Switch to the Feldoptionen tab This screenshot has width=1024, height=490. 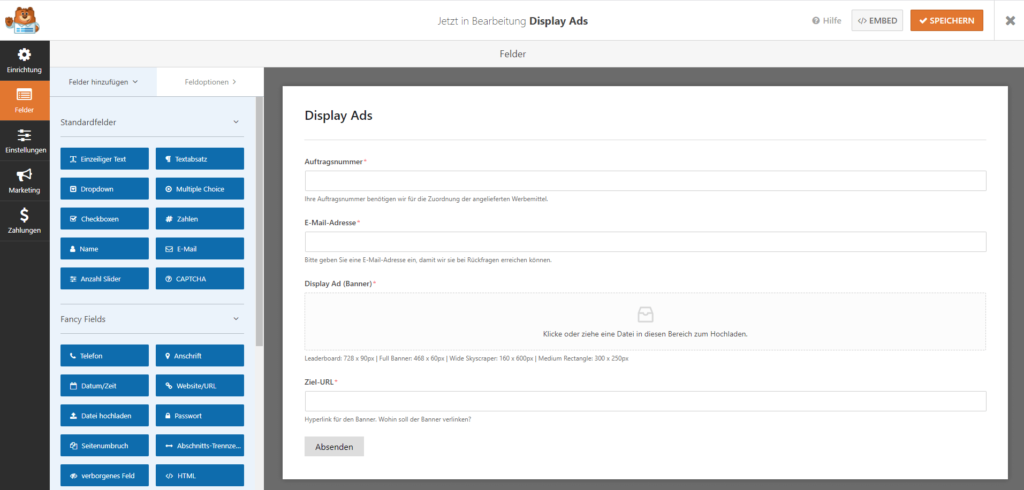210,82
